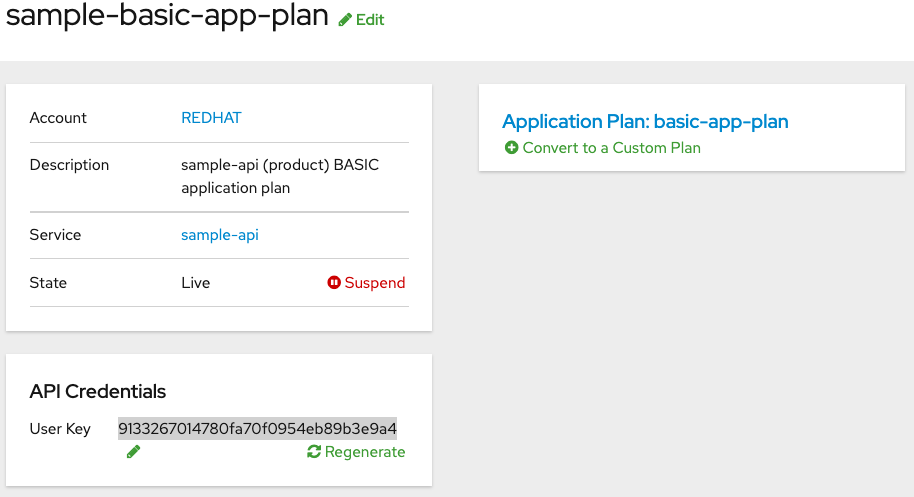
Task: Click Convert to a Custom Plan text
Action: click(611, 148)
